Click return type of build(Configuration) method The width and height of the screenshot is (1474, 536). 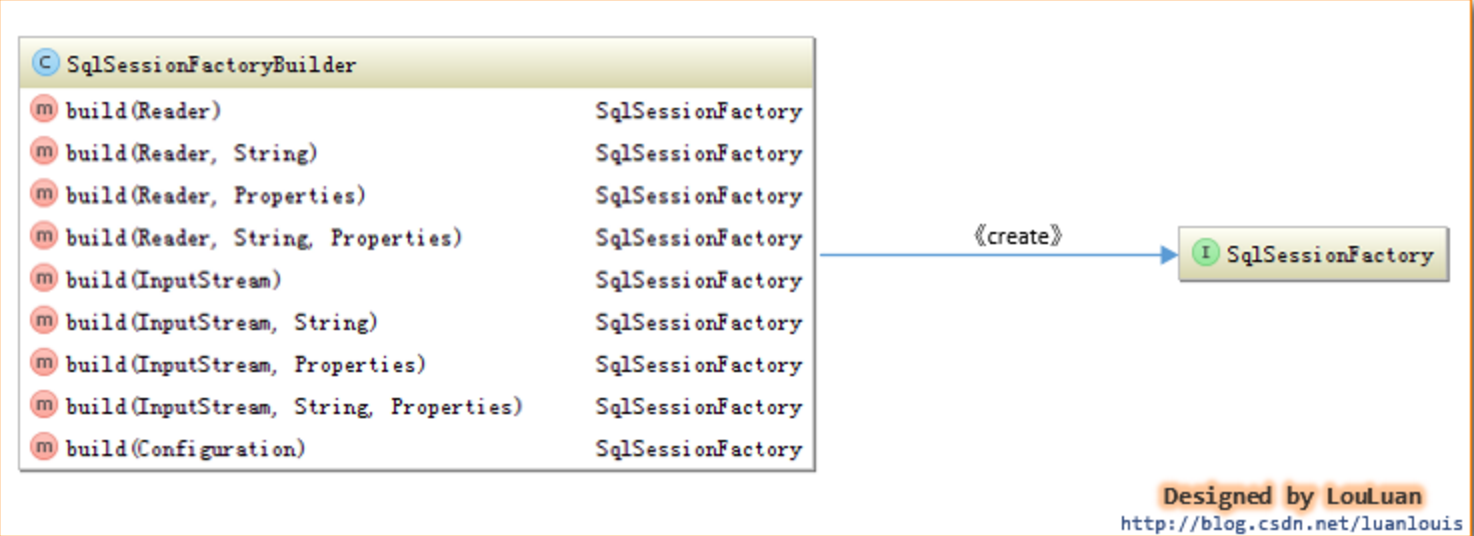pos(699,449)
